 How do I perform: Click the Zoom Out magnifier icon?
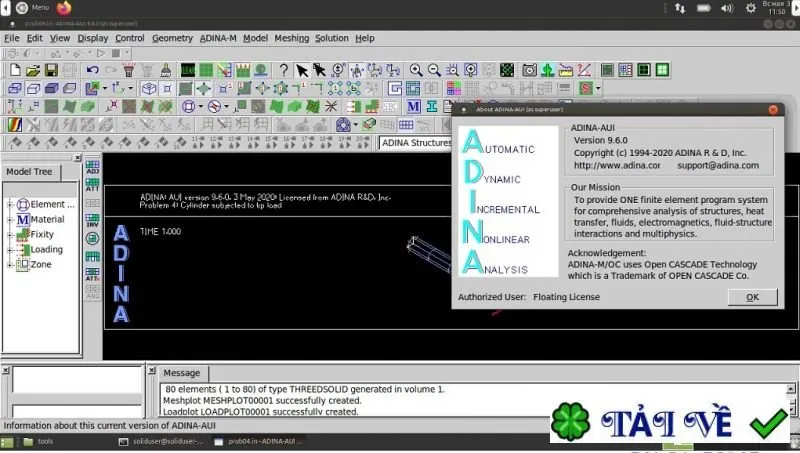click(434, 70)
